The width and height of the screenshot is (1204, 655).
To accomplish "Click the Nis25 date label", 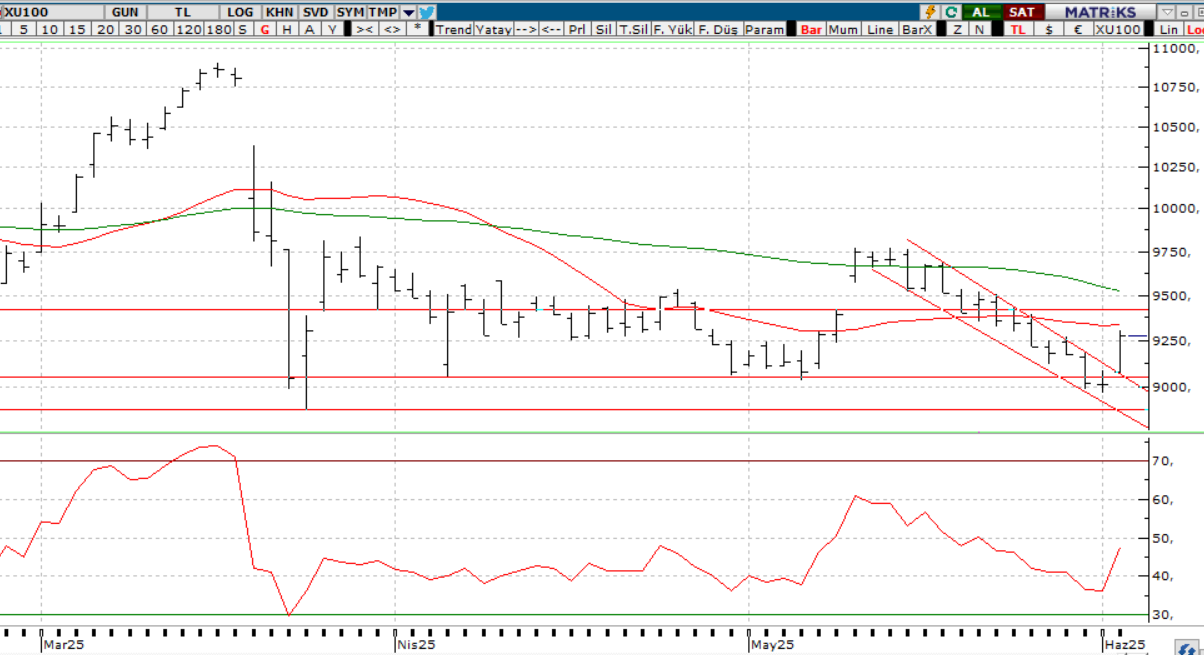I will point(416,645).
